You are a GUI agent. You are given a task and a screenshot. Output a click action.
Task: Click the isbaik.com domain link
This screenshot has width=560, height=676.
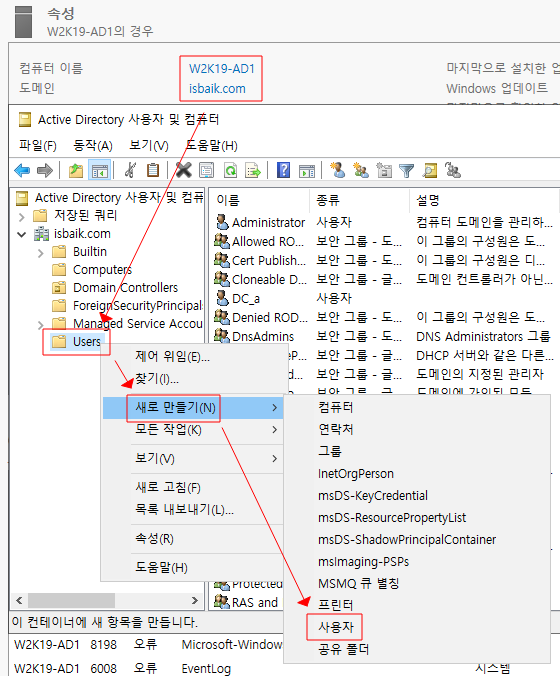click(217, 89)
